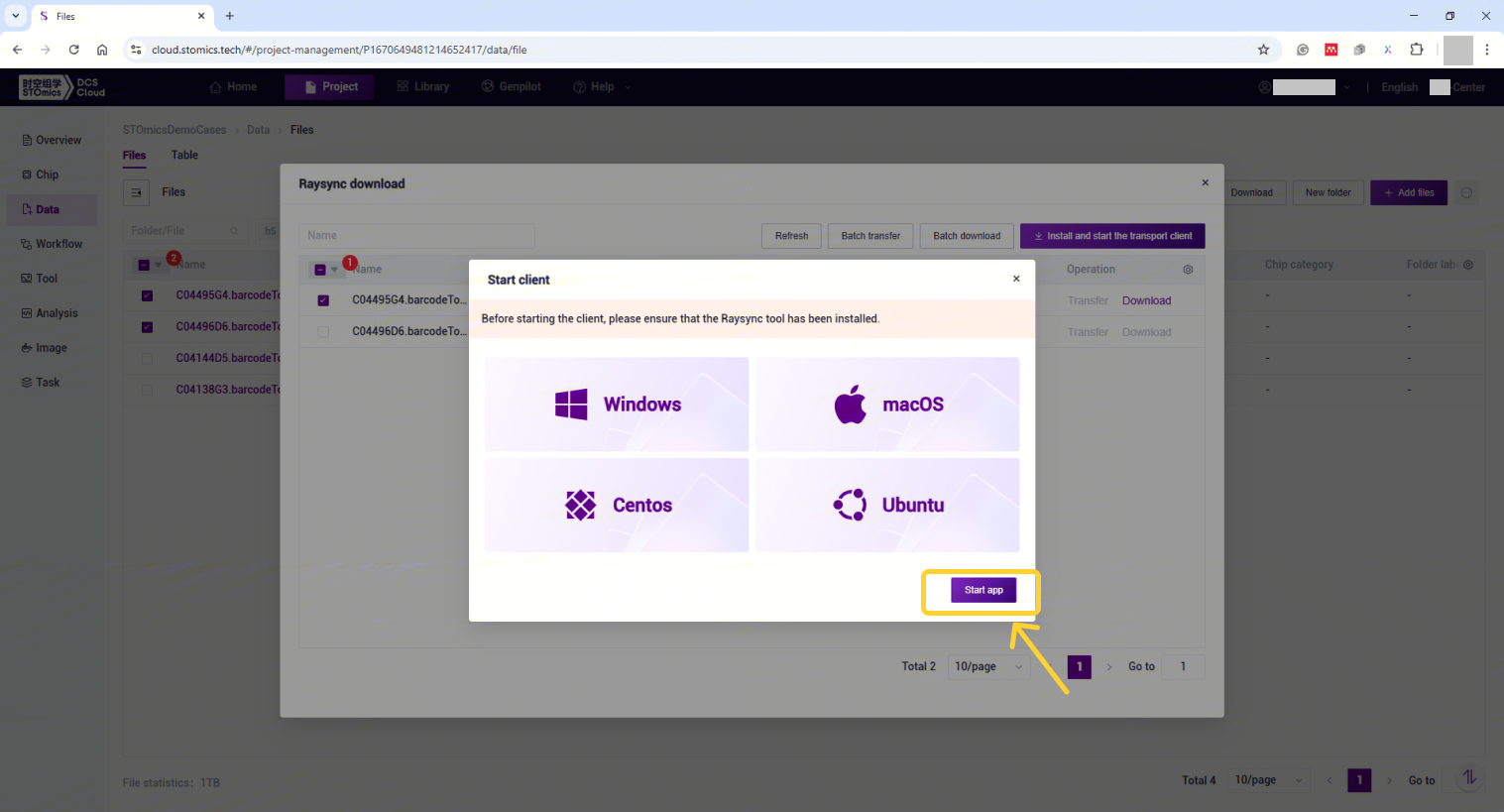The width and height of the screenshot is (1504, 812).
Task: Click the Data breadcrumb
Action: point(259,130)
